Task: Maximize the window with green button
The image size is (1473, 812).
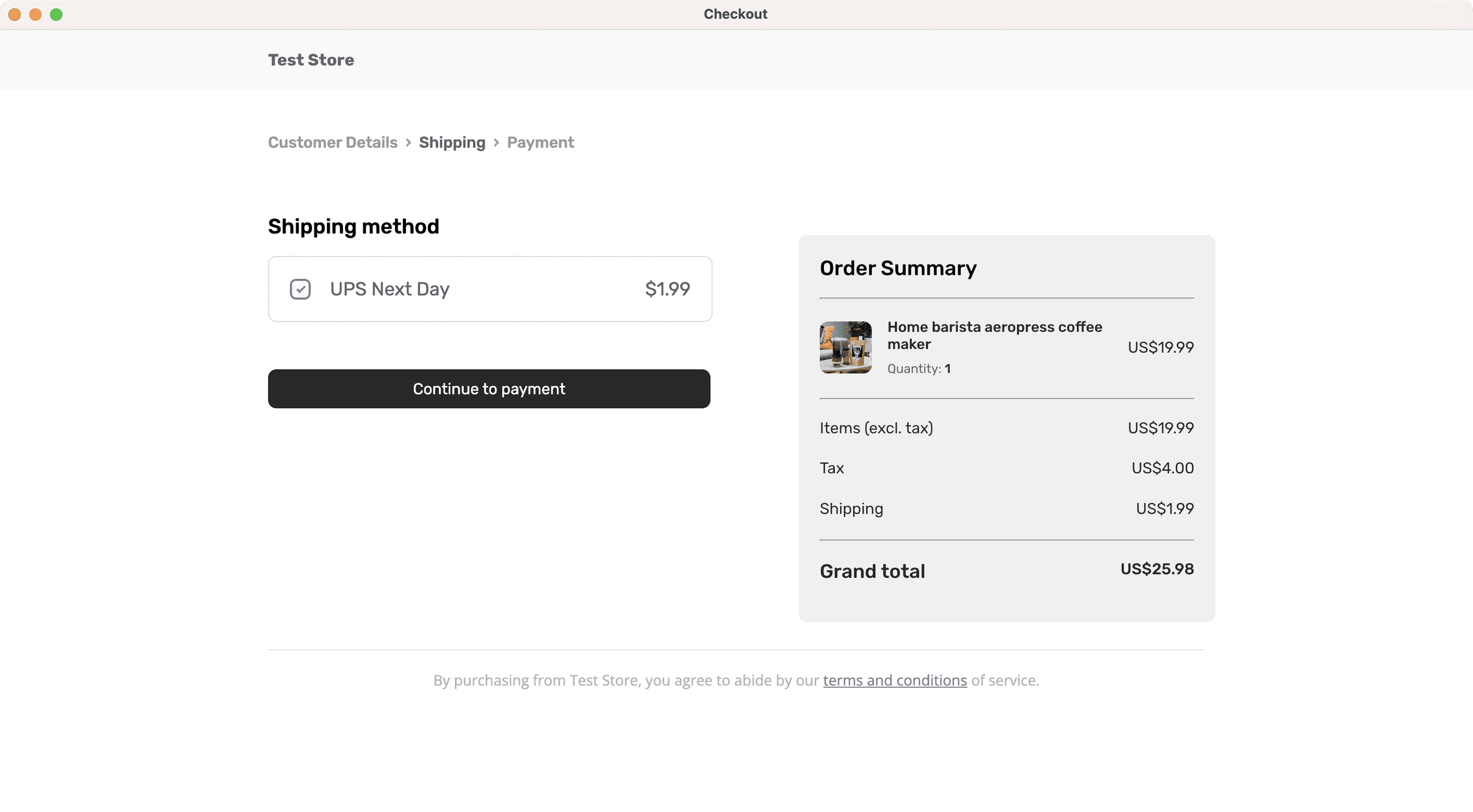Action: tap(56, 14)
